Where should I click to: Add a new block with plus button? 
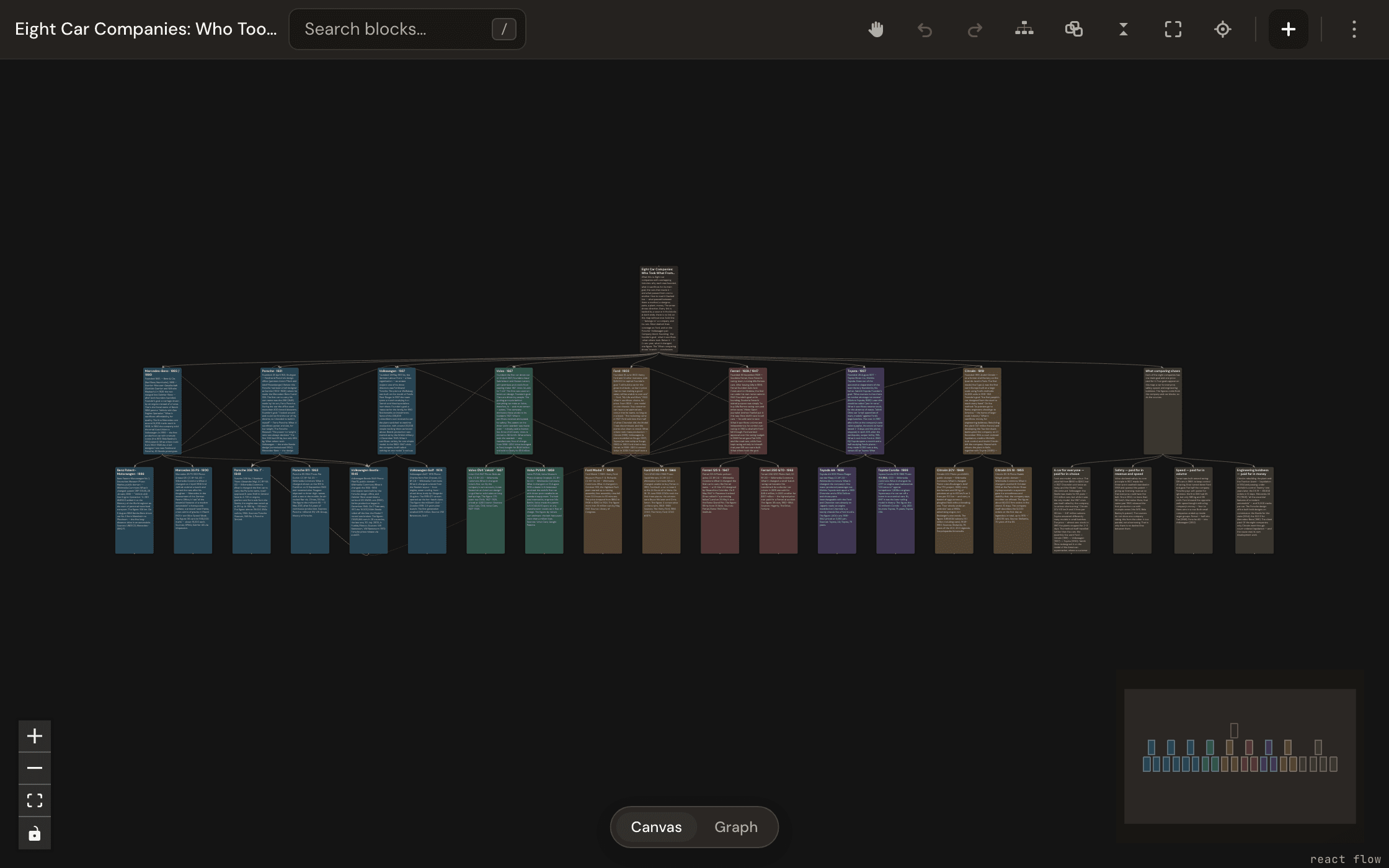(x=1289, y=29)
